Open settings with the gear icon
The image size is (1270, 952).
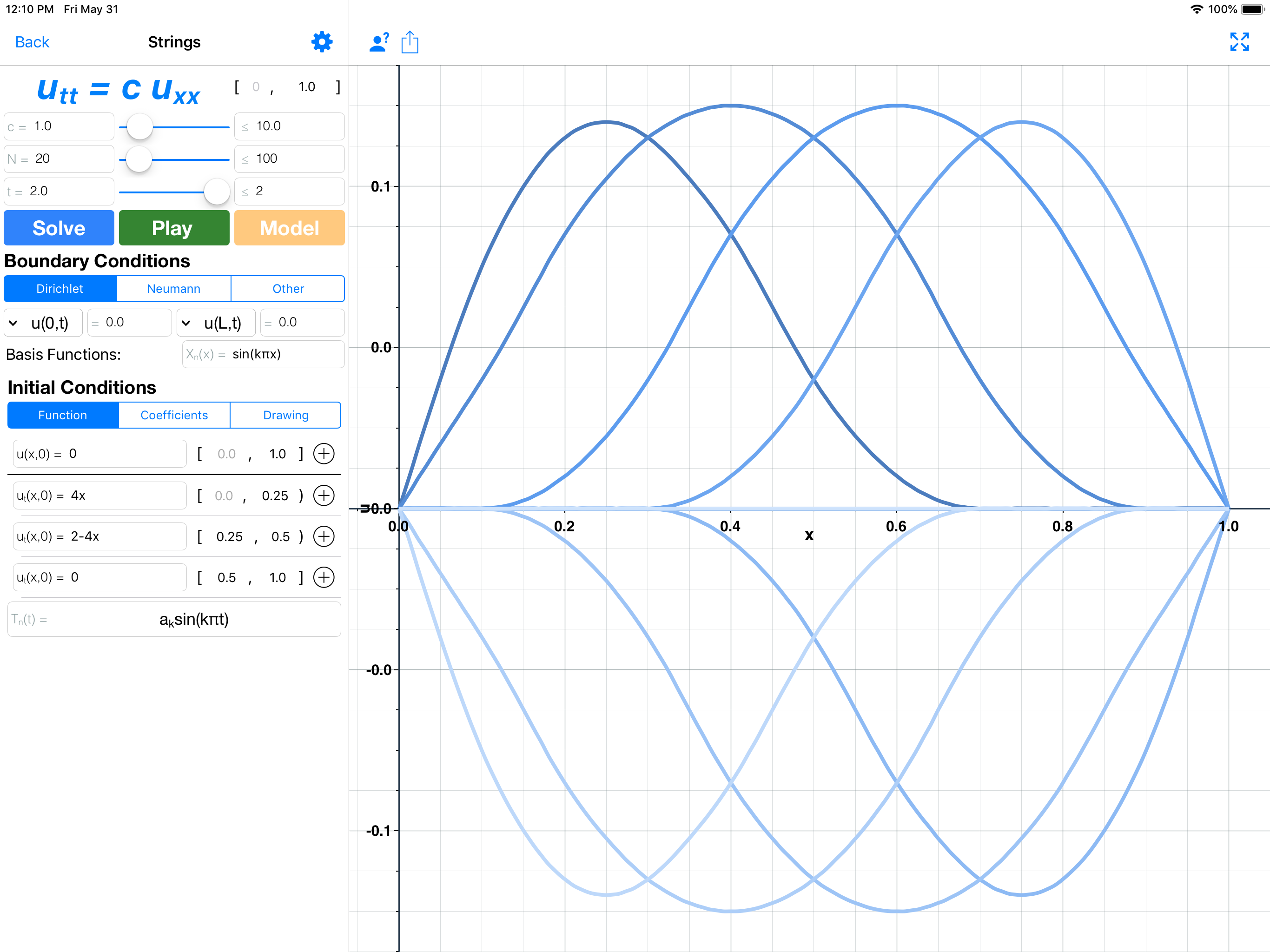pos(322,42)
